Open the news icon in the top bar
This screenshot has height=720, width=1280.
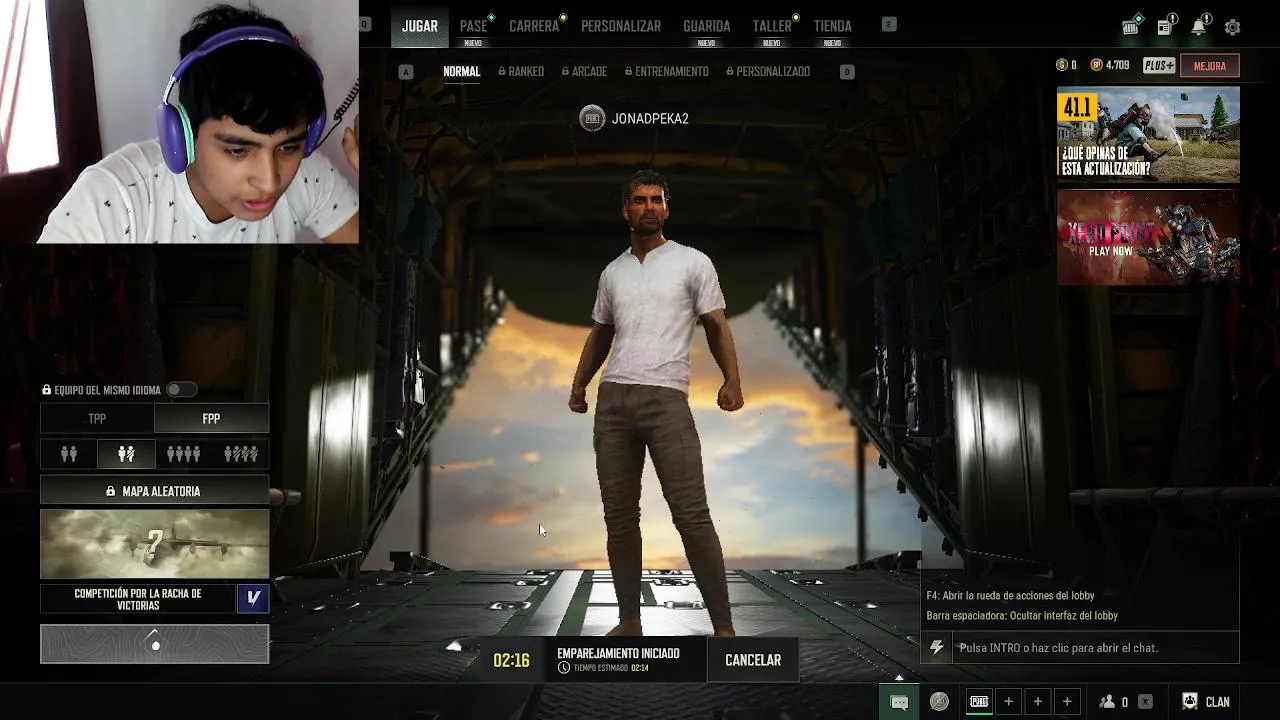click(x=1165, y=27)
